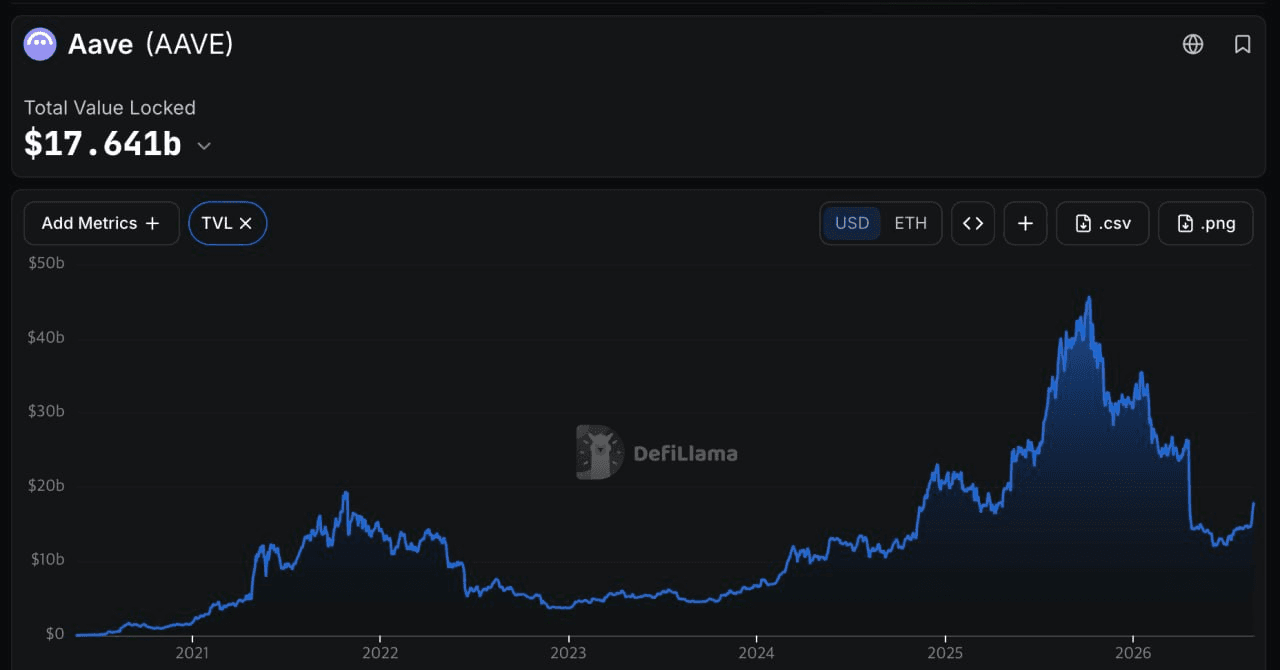Click the $20b y-axis label
The height and width of the screenshot is (670, 1280).
pyautogui.click(x=46, y=485)
